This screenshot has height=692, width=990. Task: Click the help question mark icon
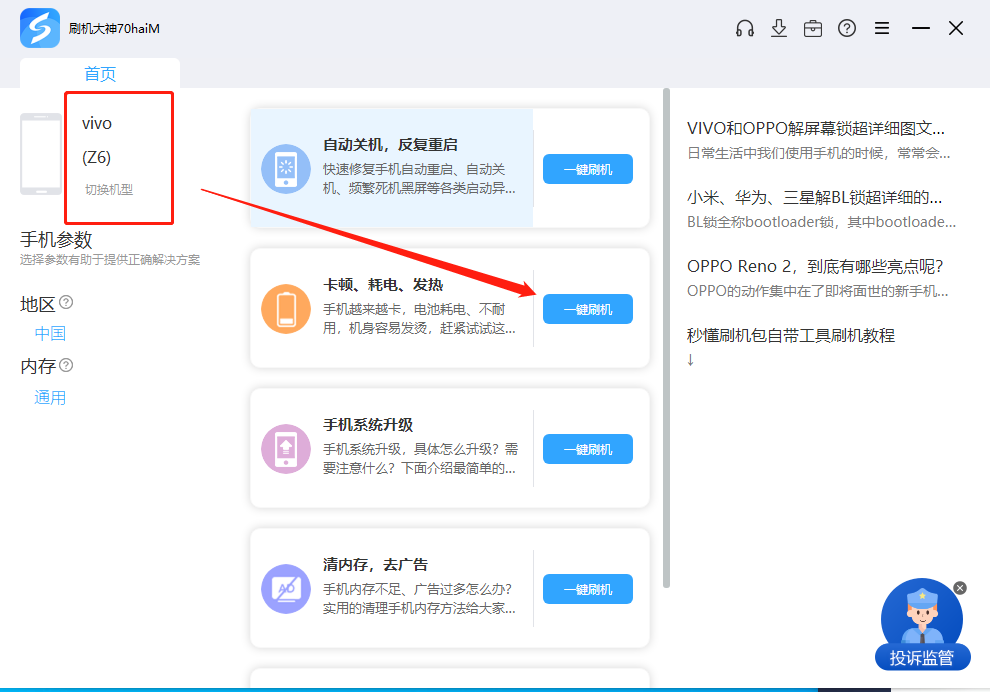coord(847,28)
